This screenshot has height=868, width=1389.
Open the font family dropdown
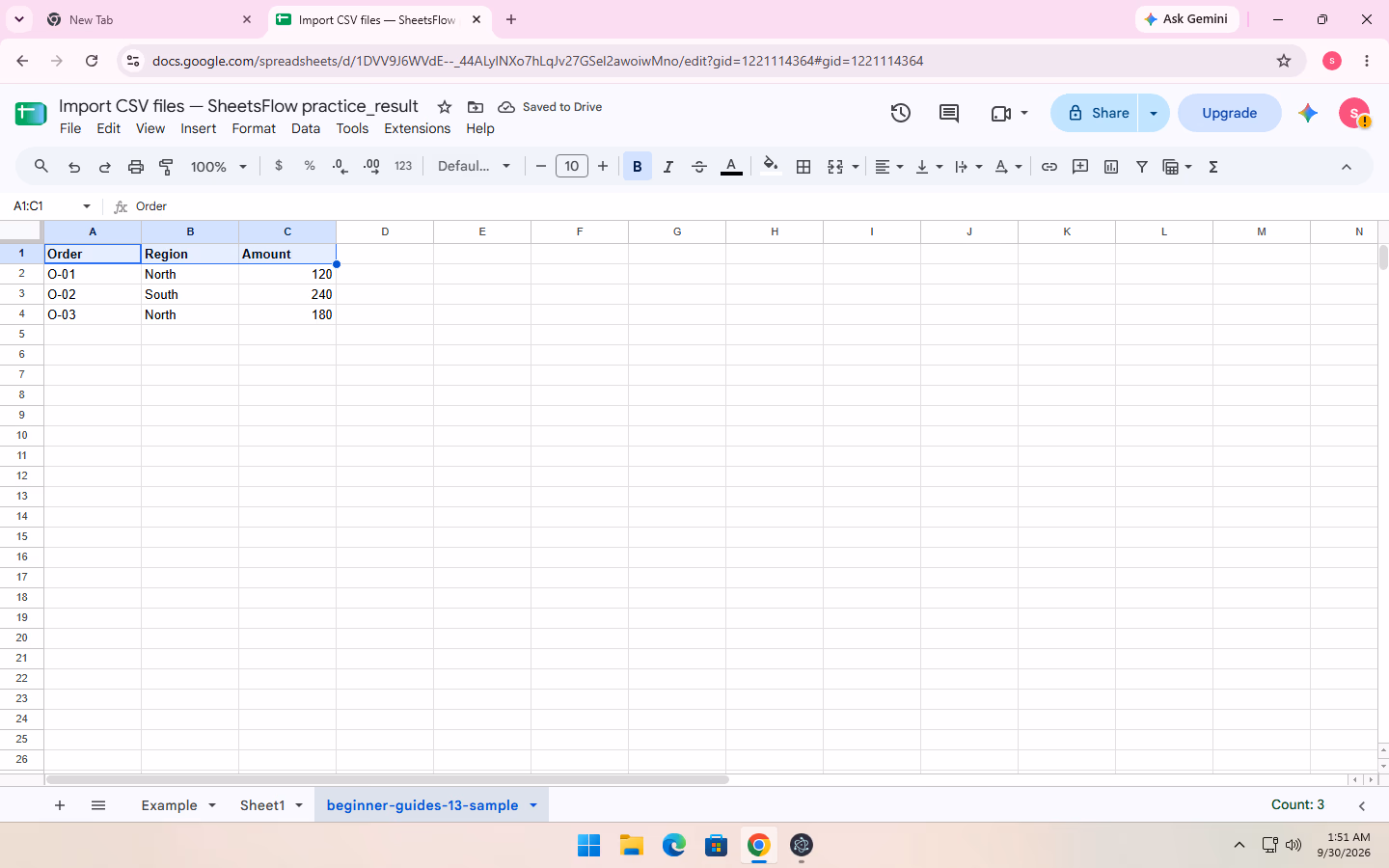[x=474, y=166]
